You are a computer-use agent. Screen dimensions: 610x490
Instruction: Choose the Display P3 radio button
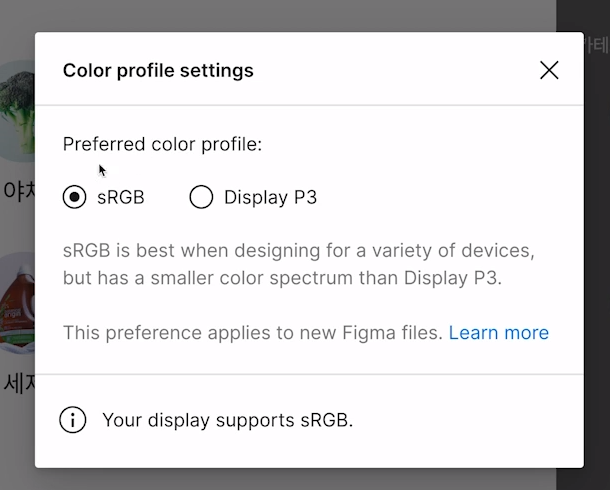pos(201,197)
